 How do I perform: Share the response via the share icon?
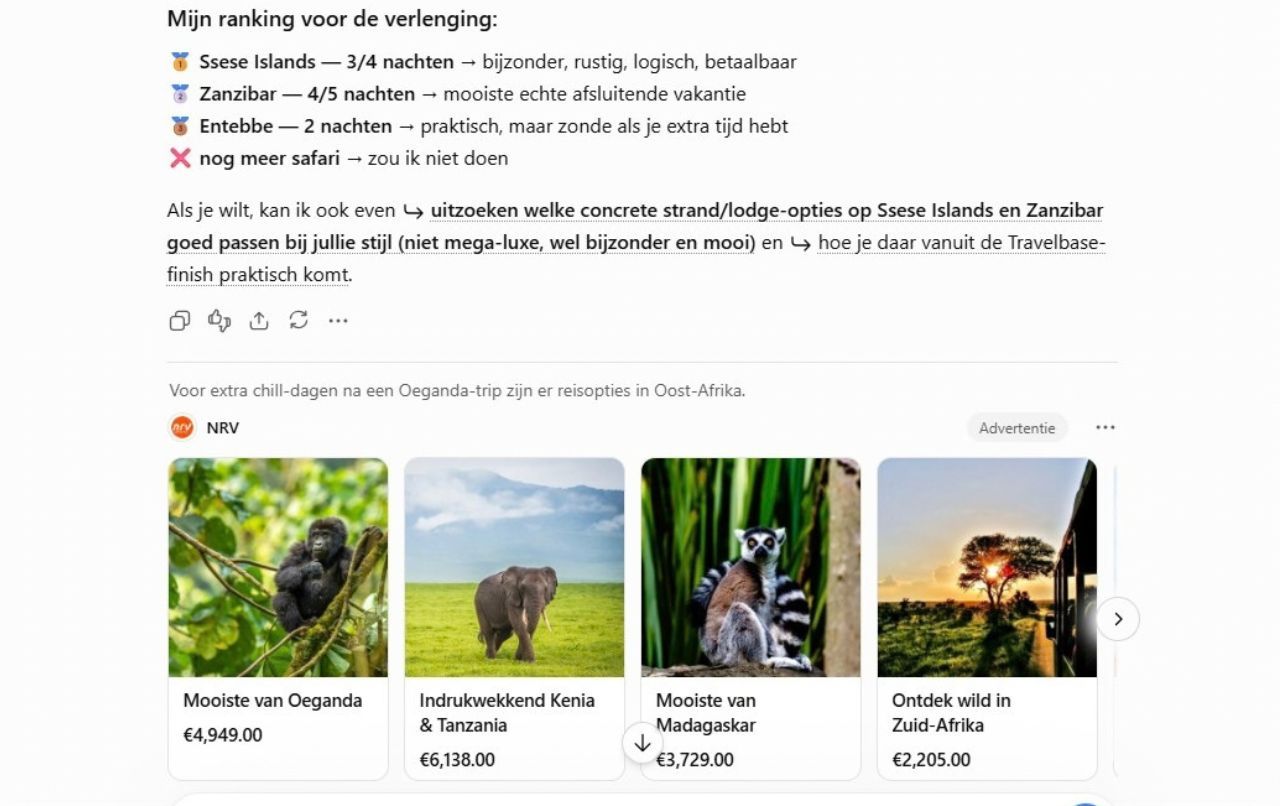[259, 320]
